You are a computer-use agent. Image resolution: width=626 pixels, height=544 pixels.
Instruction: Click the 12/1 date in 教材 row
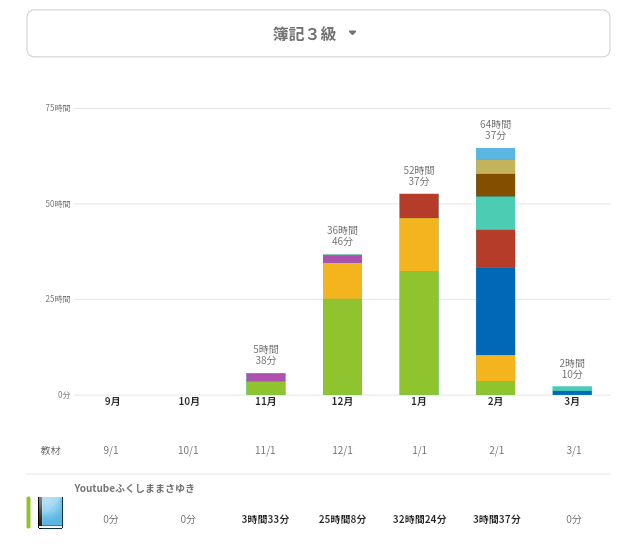click(342, 450)
